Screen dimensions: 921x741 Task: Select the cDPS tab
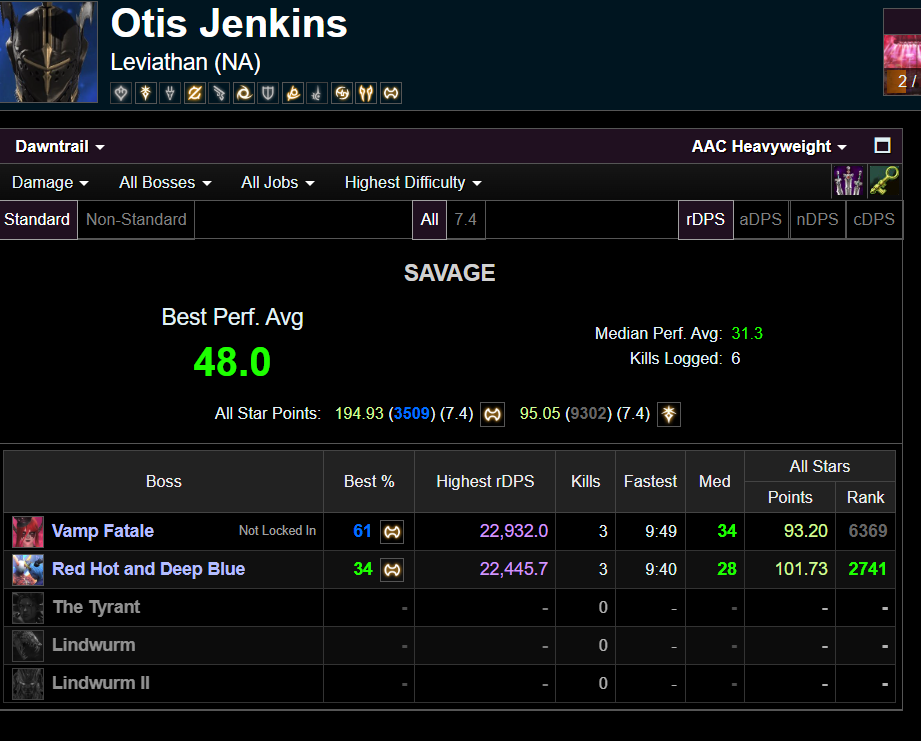point(873,220)
